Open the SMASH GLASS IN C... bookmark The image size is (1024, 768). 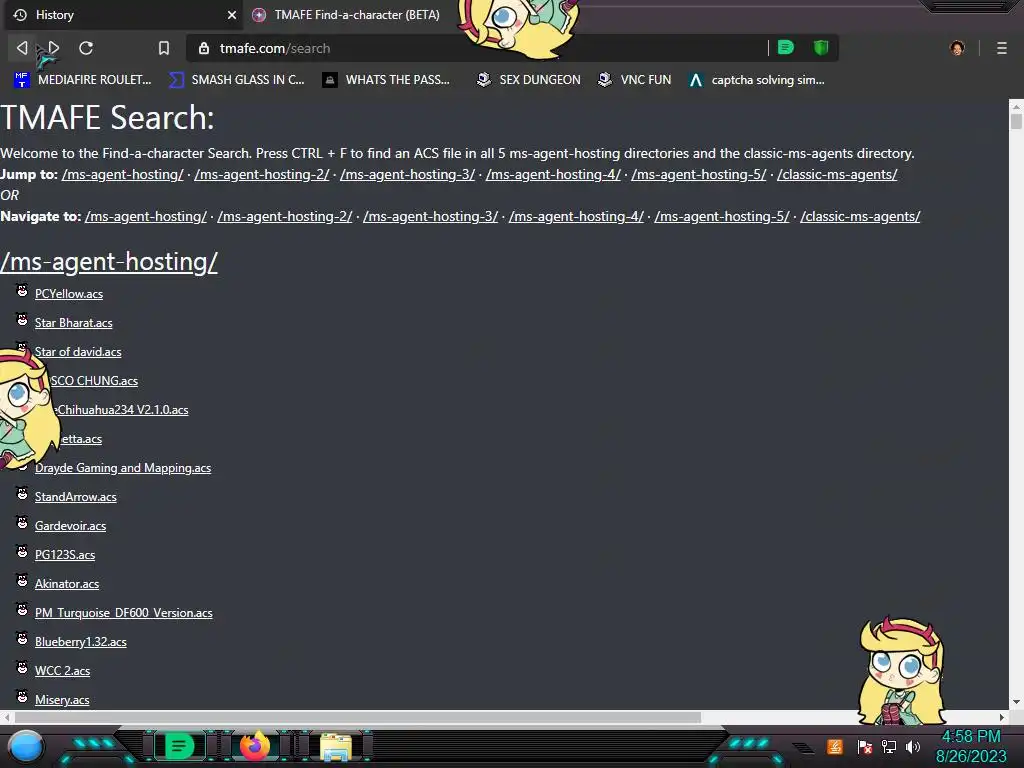click(x=236, y=80)
